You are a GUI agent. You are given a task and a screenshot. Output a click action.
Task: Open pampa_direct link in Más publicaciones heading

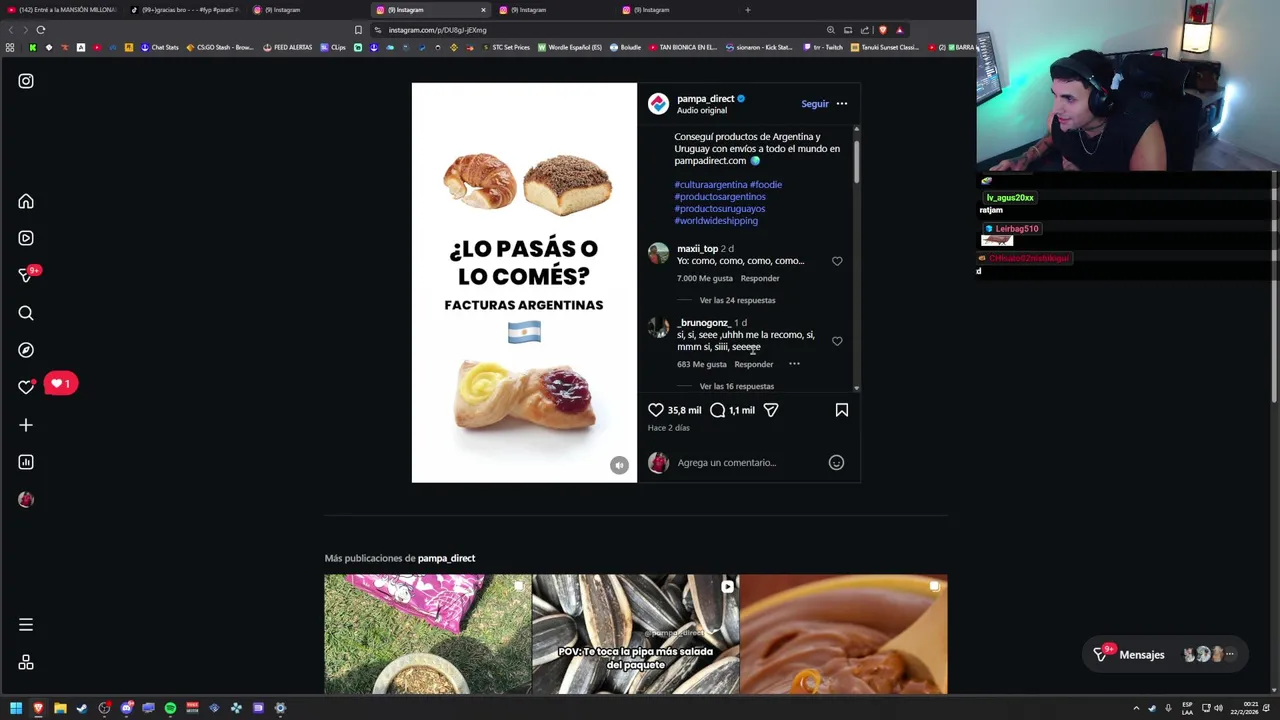click(446, 558)
